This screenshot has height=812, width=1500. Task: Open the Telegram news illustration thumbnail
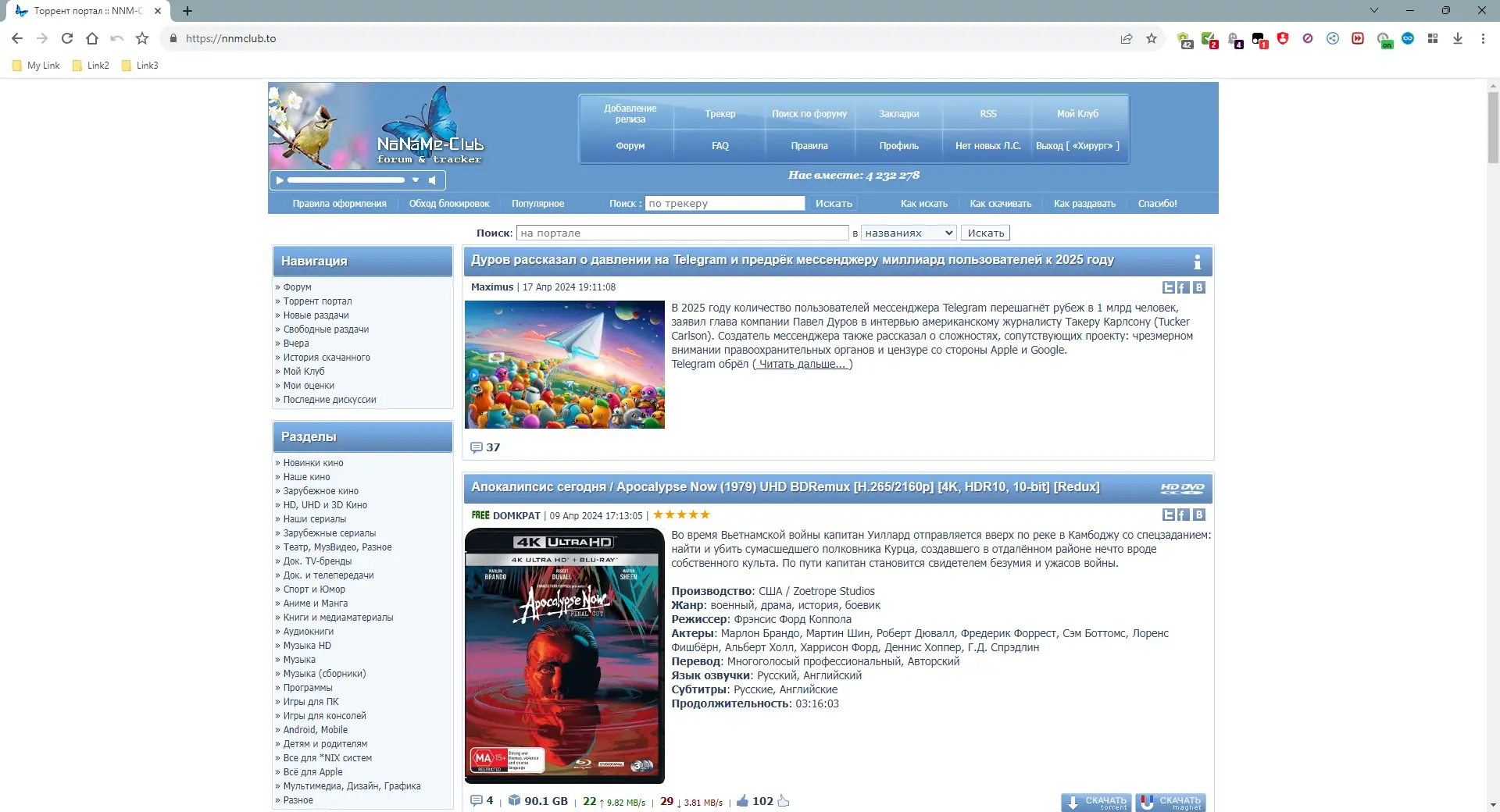coord(565,365)
